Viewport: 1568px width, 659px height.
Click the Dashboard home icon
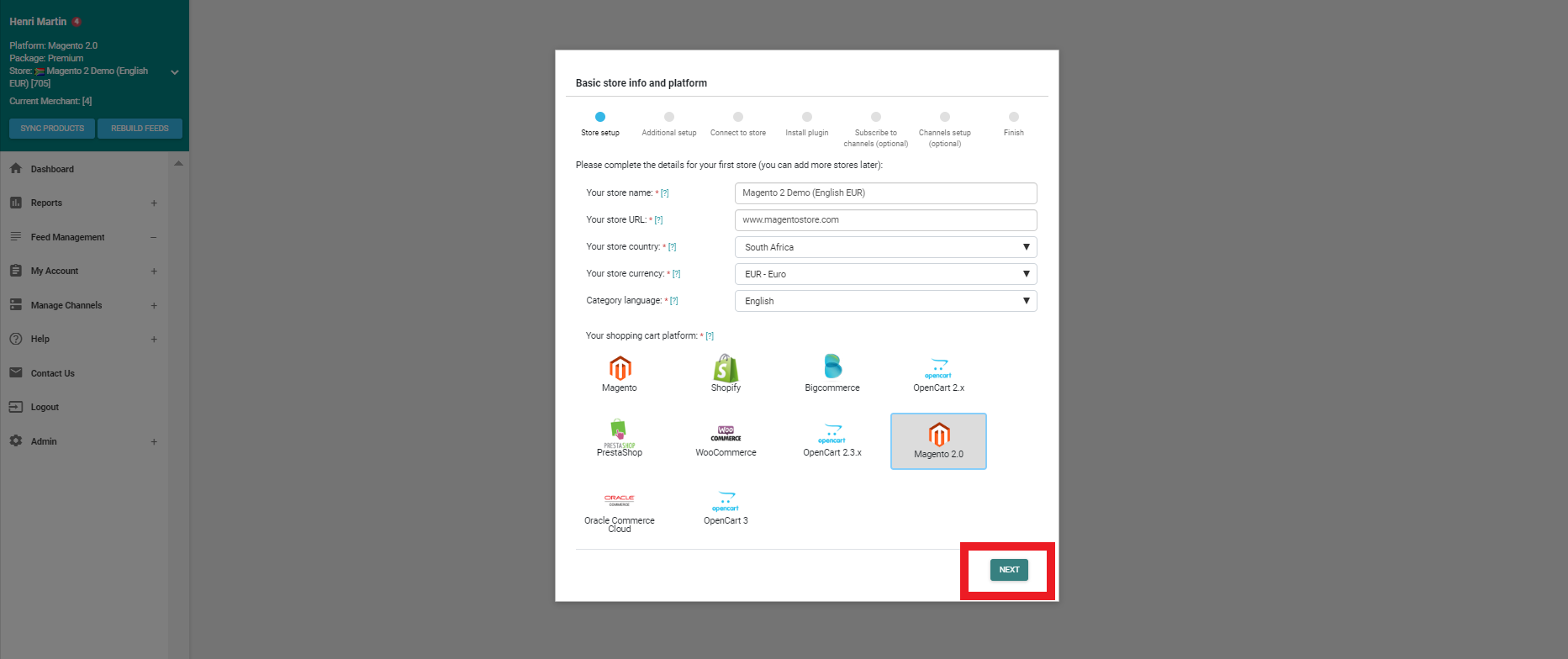pyautogui.click(x=16, y=168)
